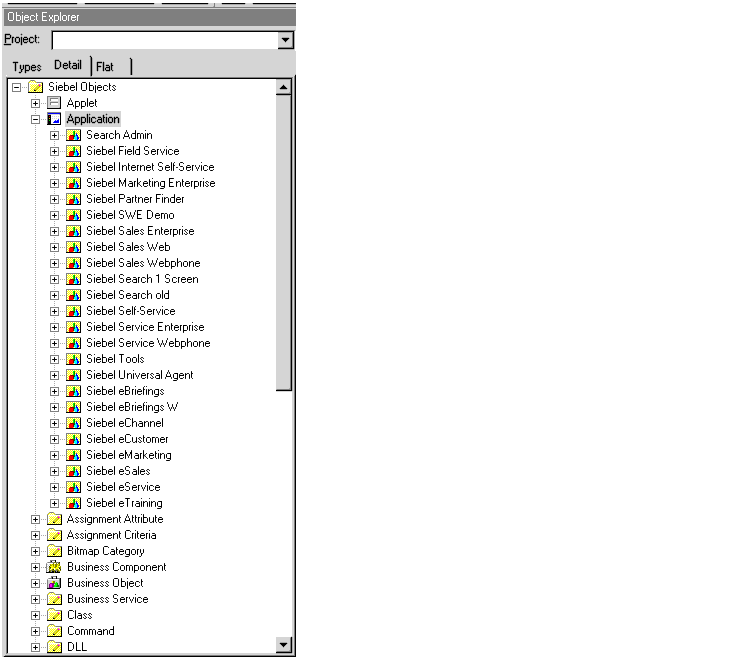Click the Business Component icon
This screenshot has height=657, width=750.
[54, 567]
